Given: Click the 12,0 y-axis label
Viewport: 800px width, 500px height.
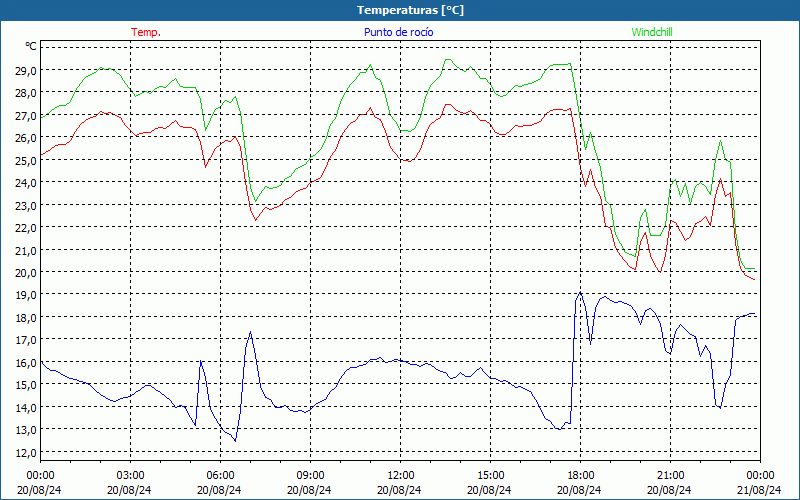Looking at the screenshot, I should [26, 452].
